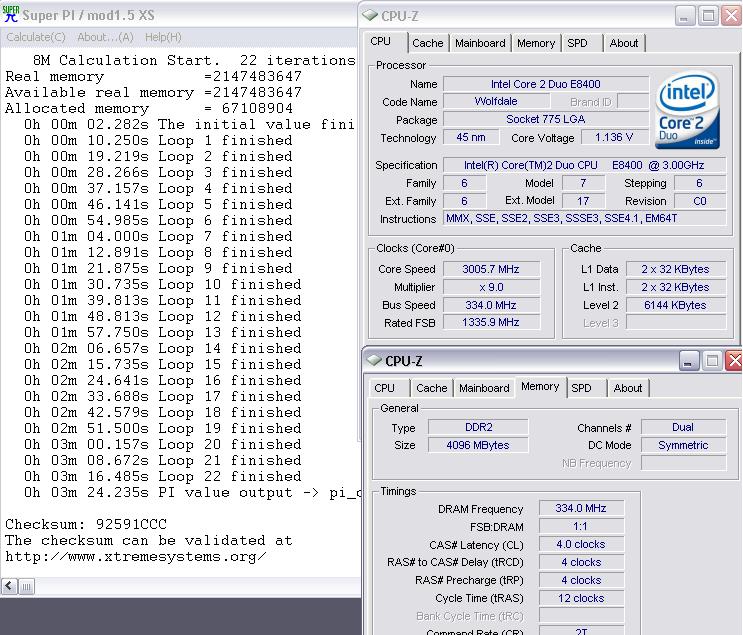Open the About...(A) menu in Super PI

(x=105, y=37)
